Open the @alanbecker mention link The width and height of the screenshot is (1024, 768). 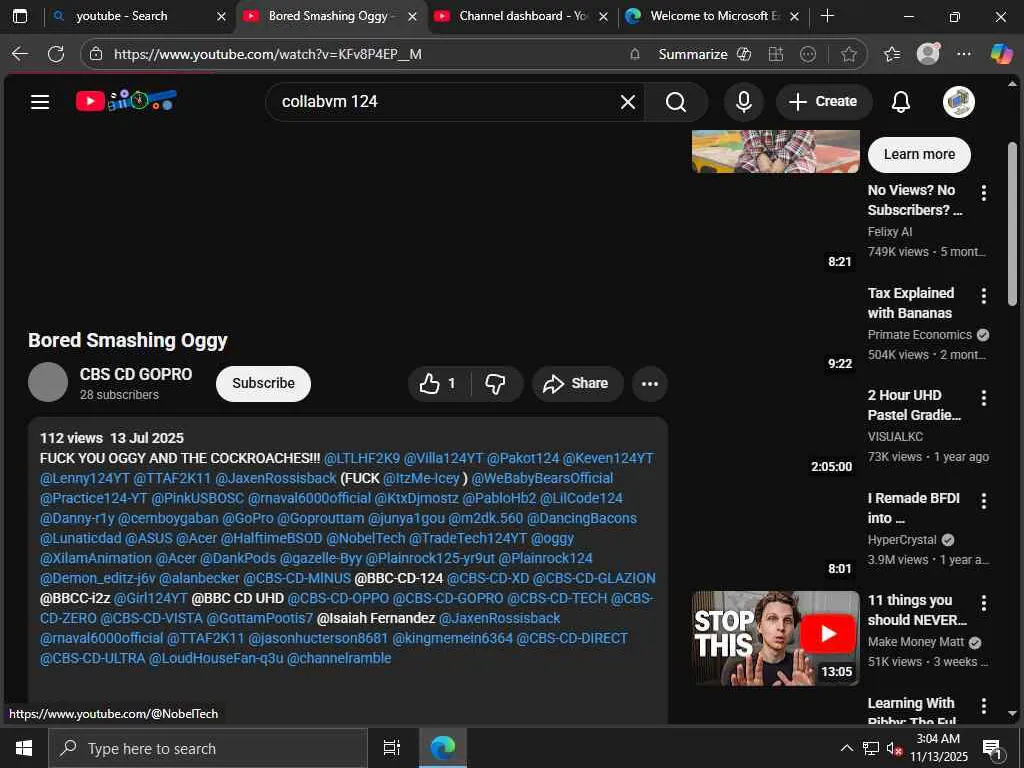pos(199,579)
